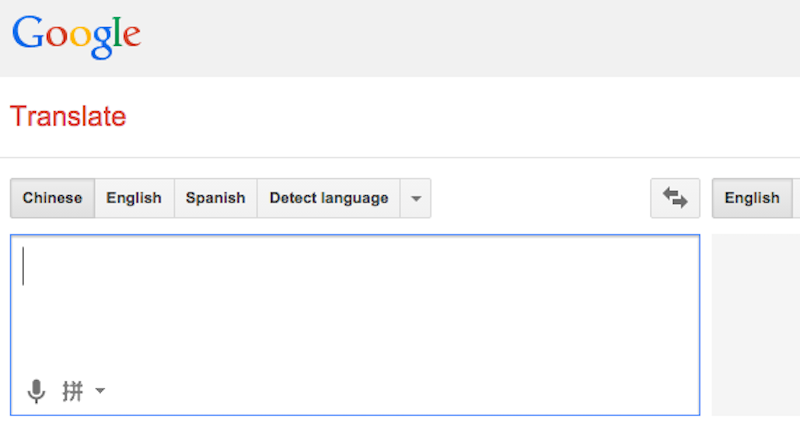Image resolution: width=800 pixels, height=437 pixels.
Task: Click the blank gap left of swap button
Action: click(540, 198)
